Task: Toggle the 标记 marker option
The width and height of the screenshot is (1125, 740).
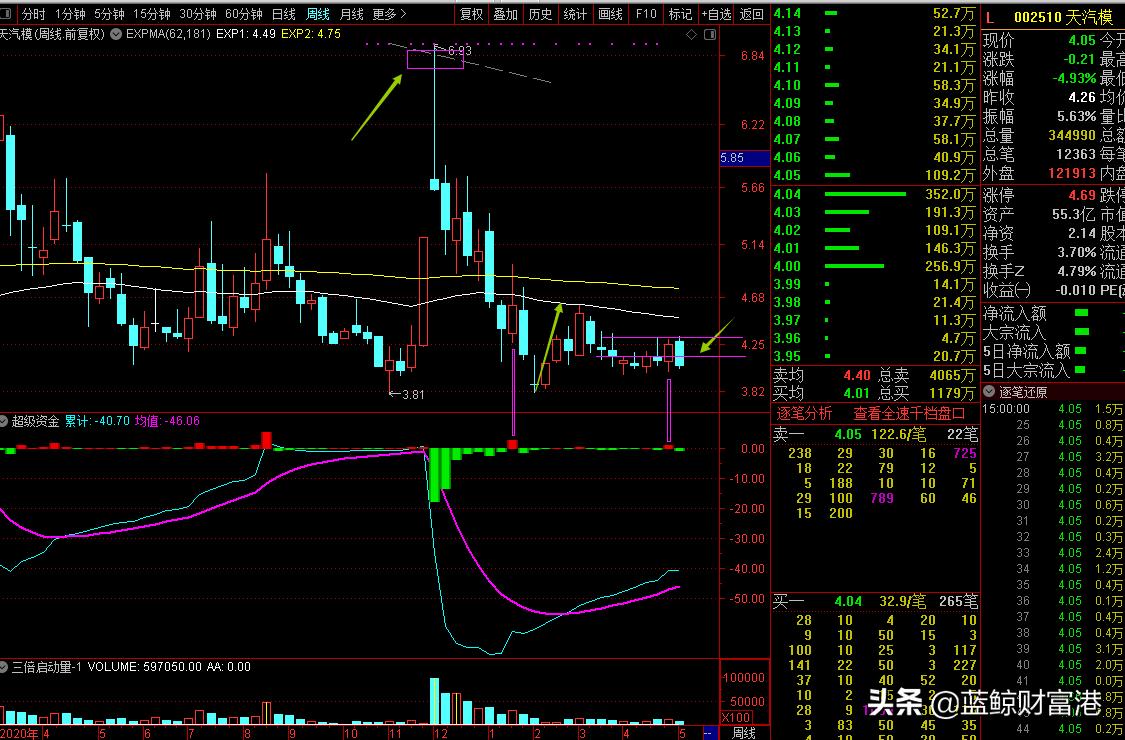Action: click(680, 14)
